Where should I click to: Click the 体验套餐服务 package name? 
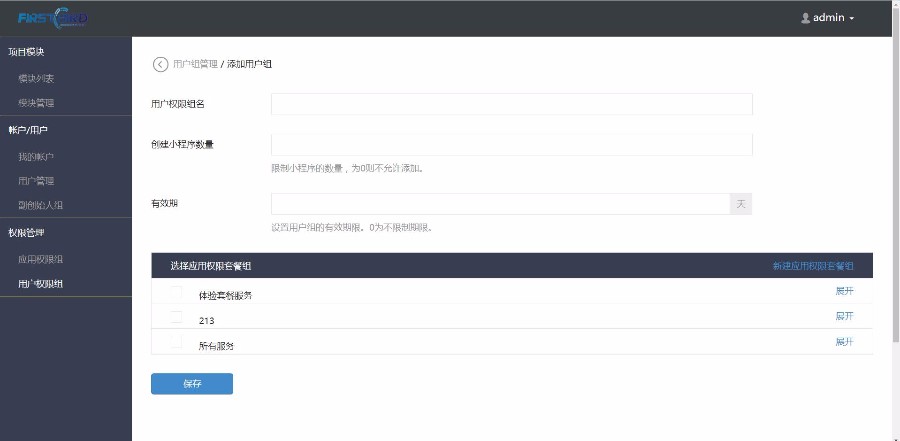[x=226, y=296]
